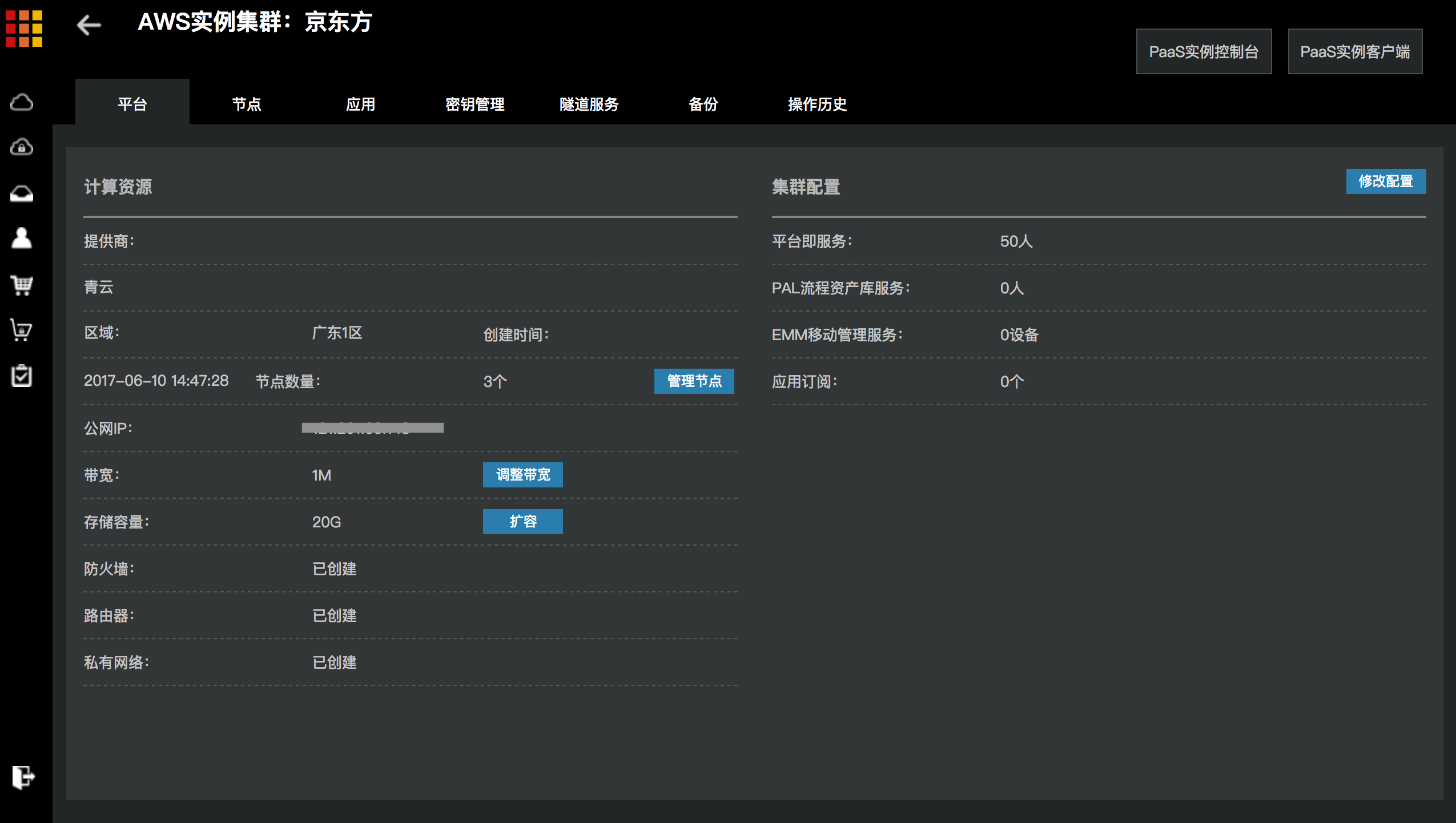
Task: Click the page title AWS实例集群：京东方
Action: (255, 23)
